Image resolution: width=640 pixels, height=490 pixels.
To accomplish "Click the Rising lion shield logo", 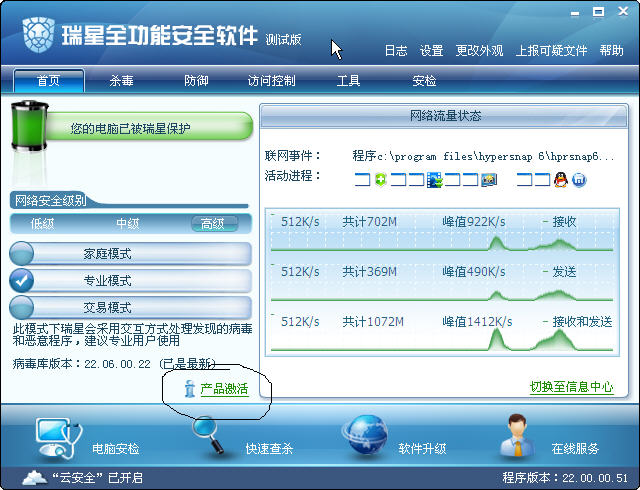I will [39, 35].
